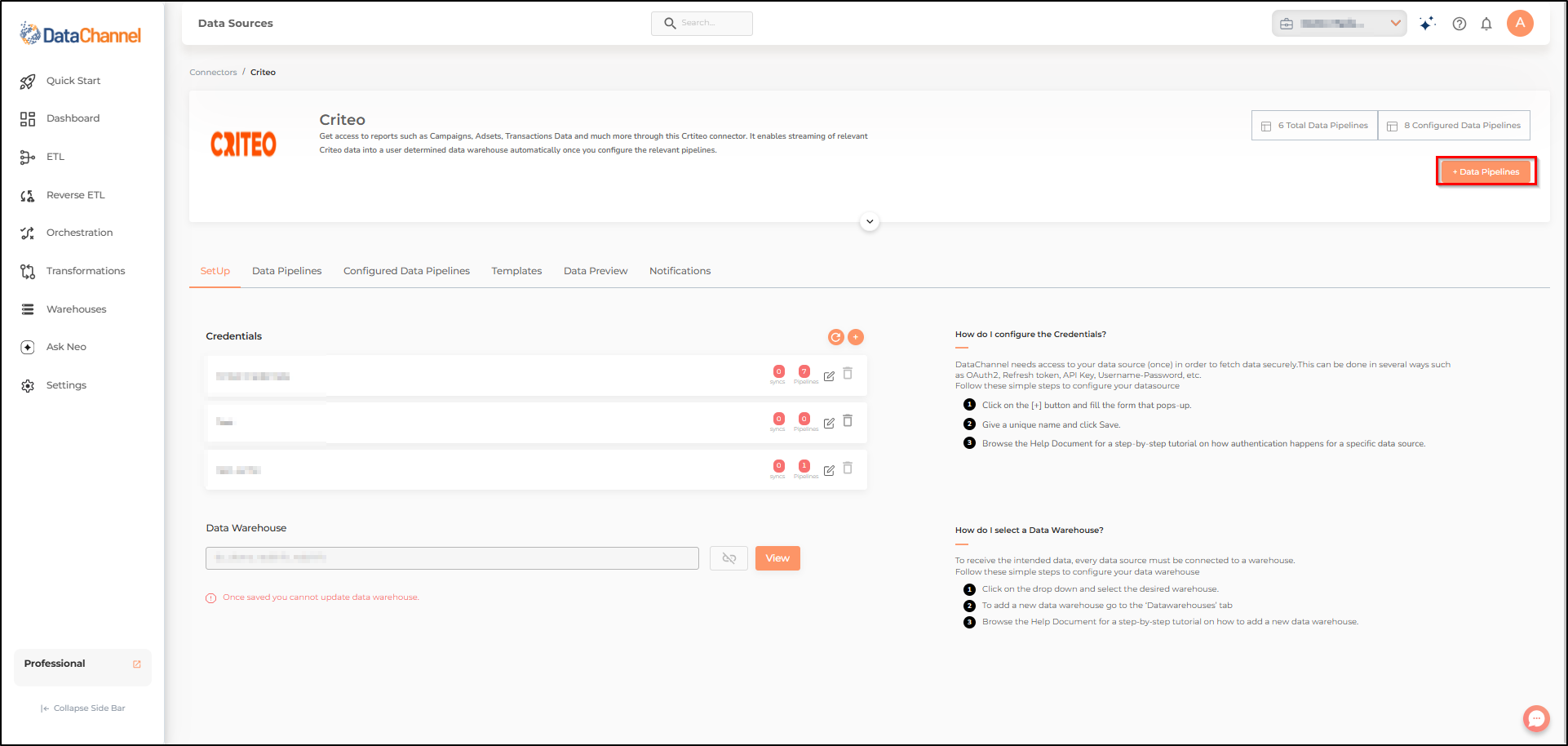
Task: Click 'How do I configure the Credentials?' heading
Action: [1030, 335]
